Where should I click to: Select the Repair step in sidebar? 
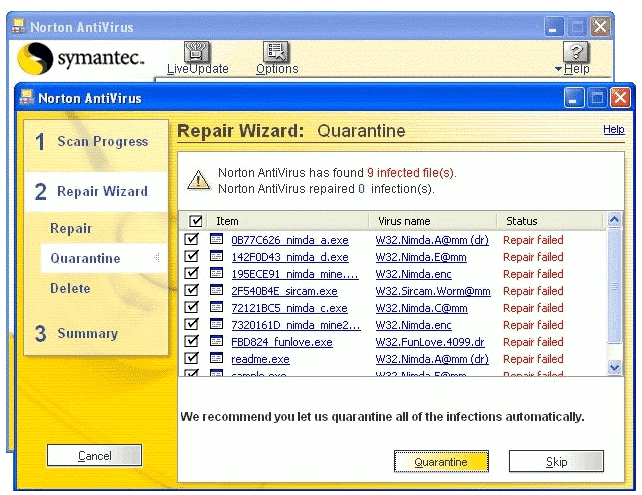71,229
